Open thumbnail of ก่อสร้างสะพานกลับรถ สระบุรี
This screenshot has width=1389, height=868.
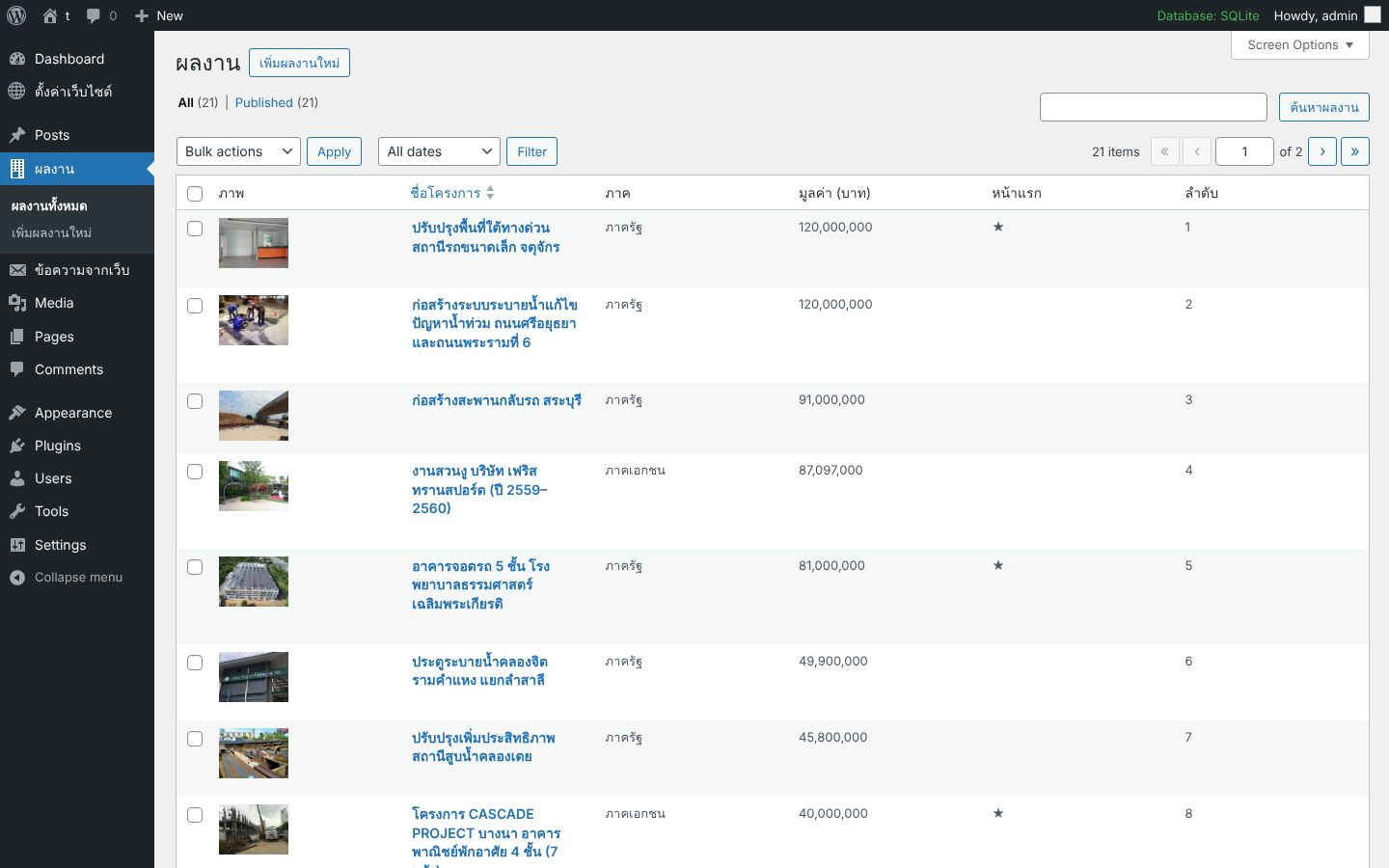[x=254, y=416]
